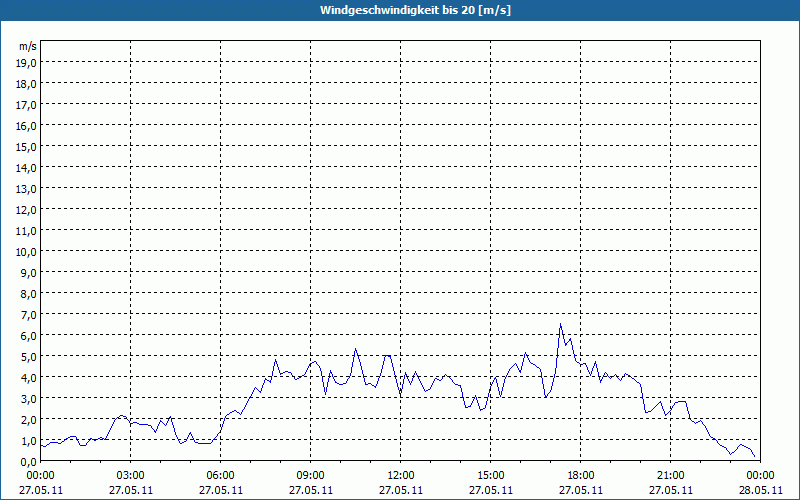
Task: Select the 3,0 y-axis label
Action: click(30, 398)
